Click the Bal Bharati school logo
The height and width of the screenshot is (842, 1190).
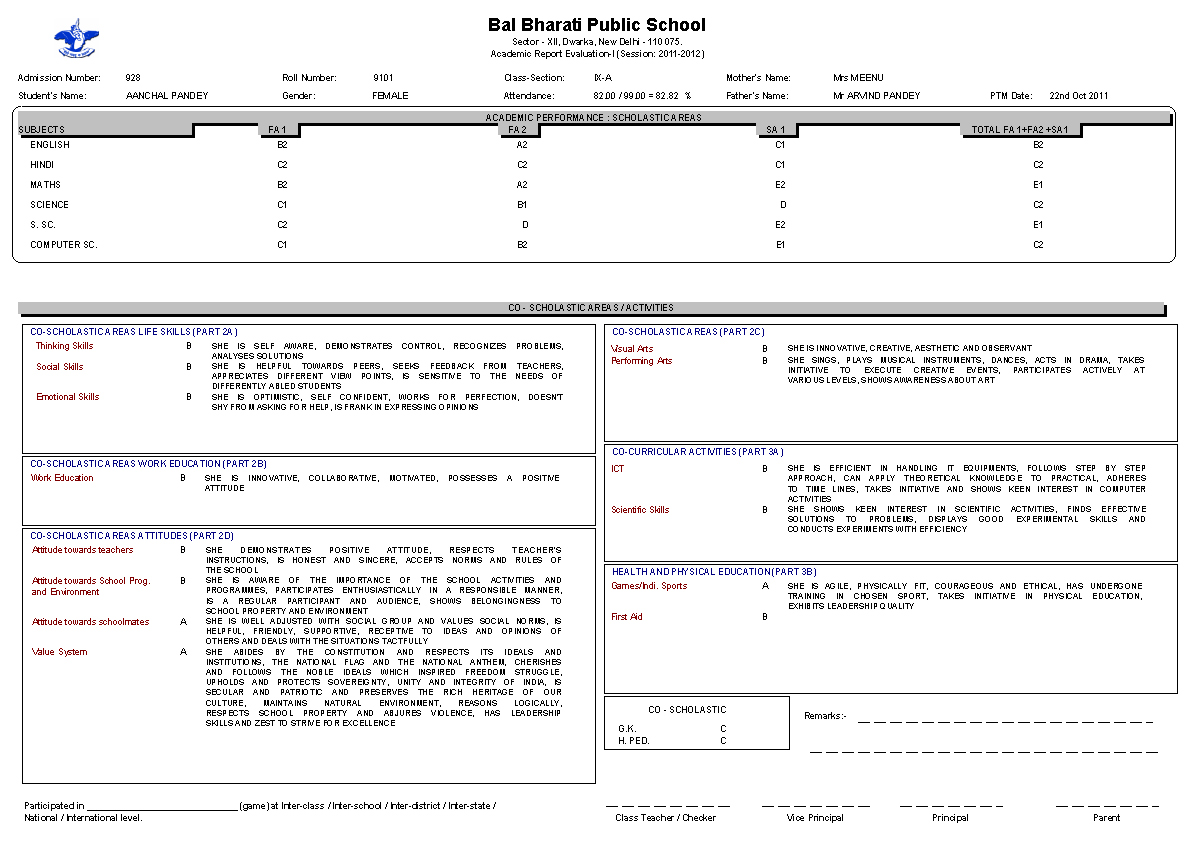point(76,38)
